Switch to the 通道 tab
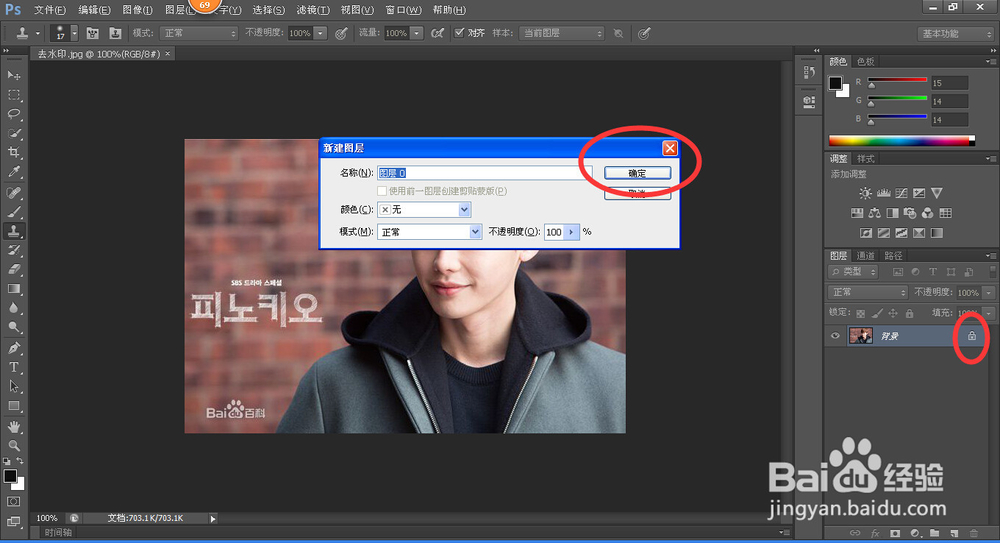This screenshot has width=1000, height=543. pos(865,255)
